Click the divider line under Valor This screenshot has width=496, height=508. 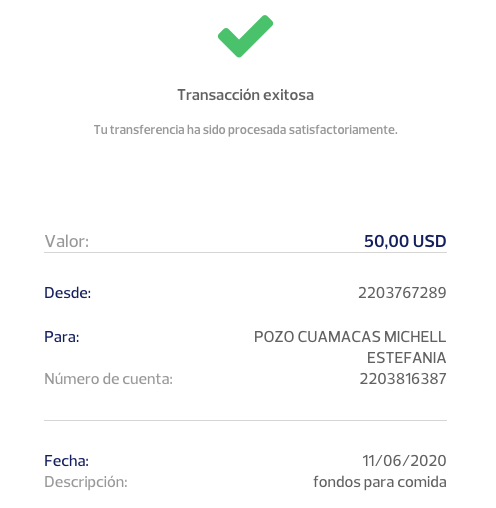(245, 252)
